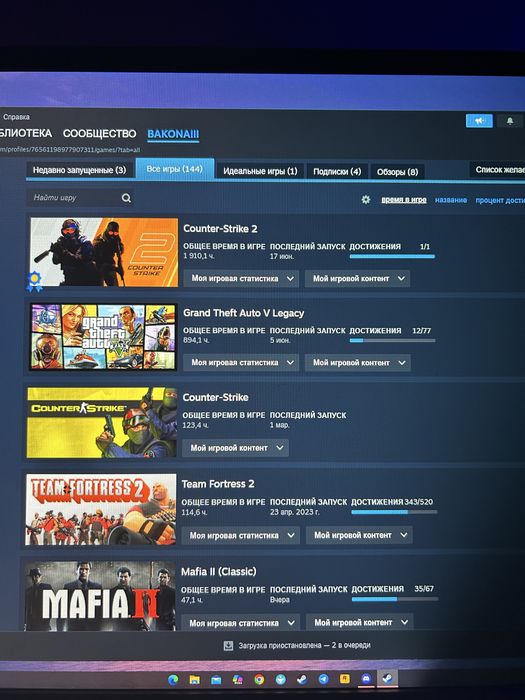
Task: Sort games by процент достижений
Action: [x=500, y=200]
